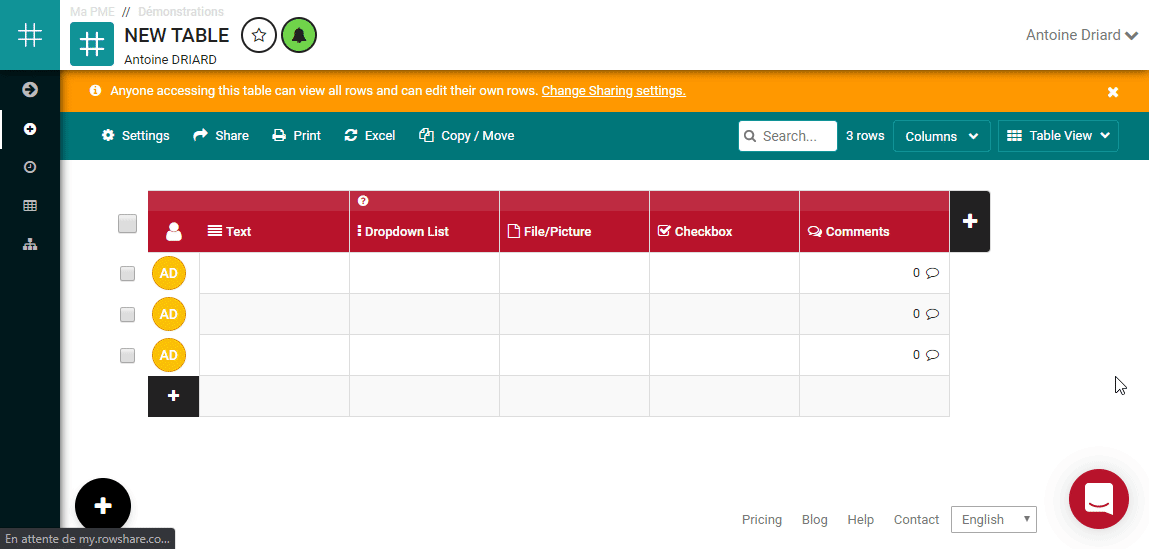Click the Excel sync button
This screenshot has height=549, width=1149.
[370, 136]
